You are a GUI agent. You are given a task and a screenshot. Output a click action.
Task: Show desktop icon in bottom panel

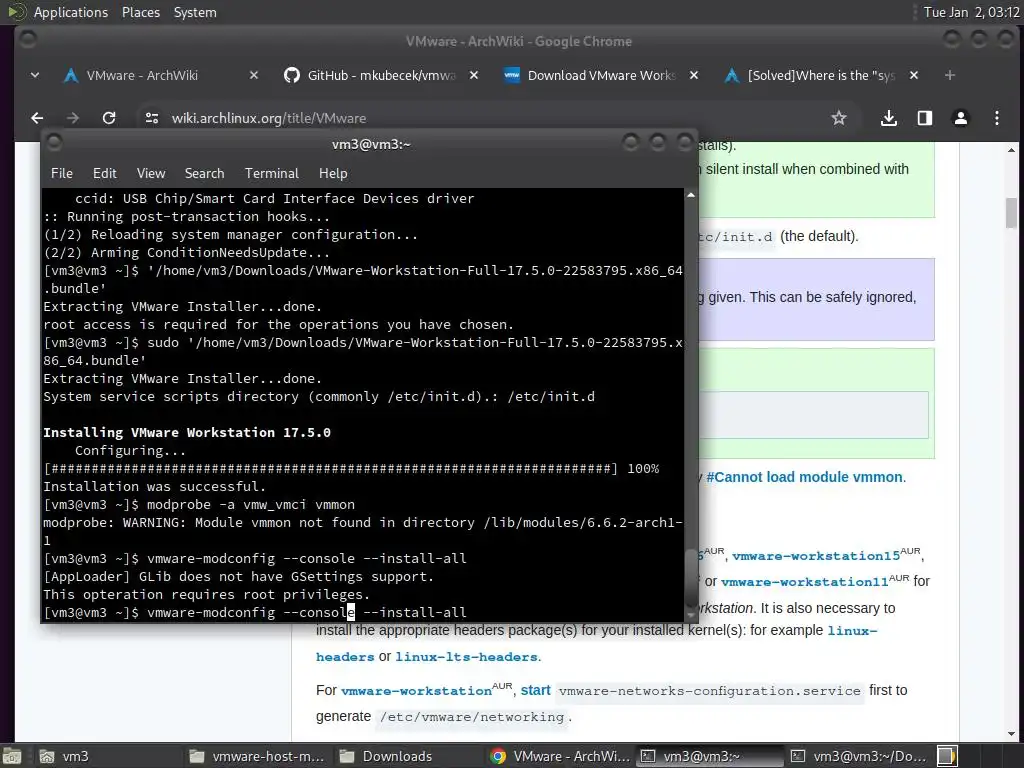[x=12, y=756]
